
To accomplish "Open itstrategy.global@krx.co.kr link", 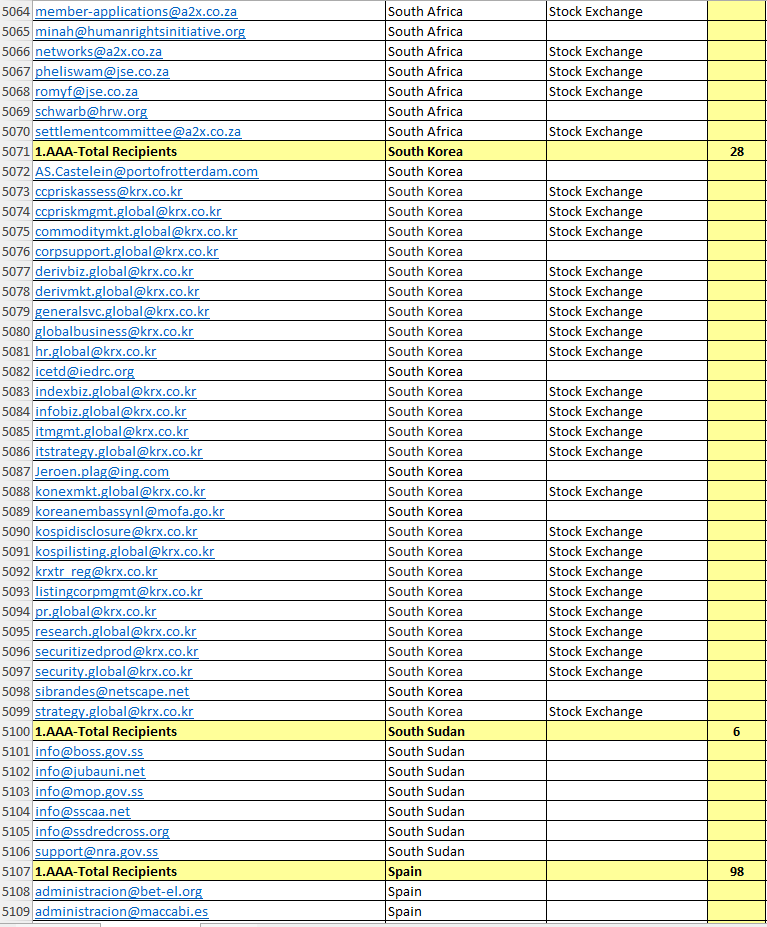I will coord(119,452).
